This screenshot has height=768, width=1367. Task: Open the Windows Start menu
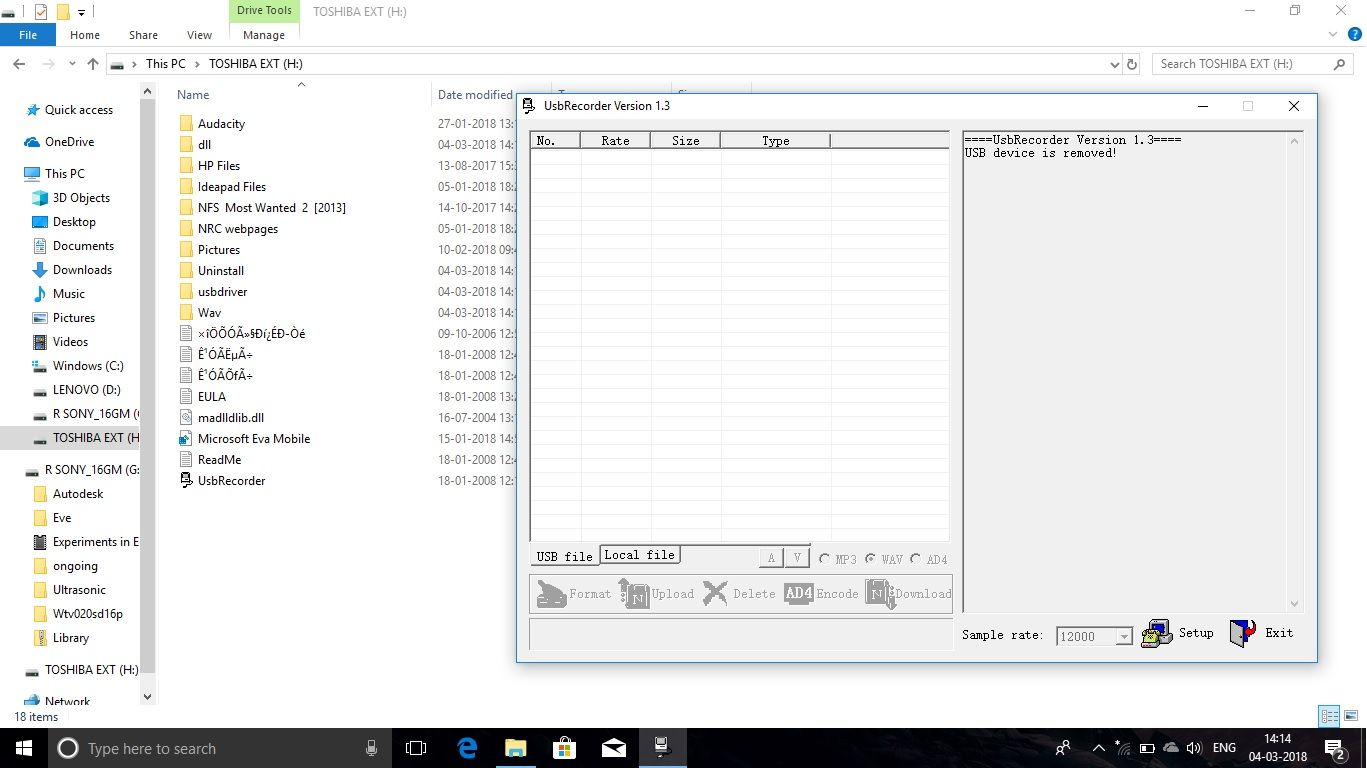pos(24,748)
